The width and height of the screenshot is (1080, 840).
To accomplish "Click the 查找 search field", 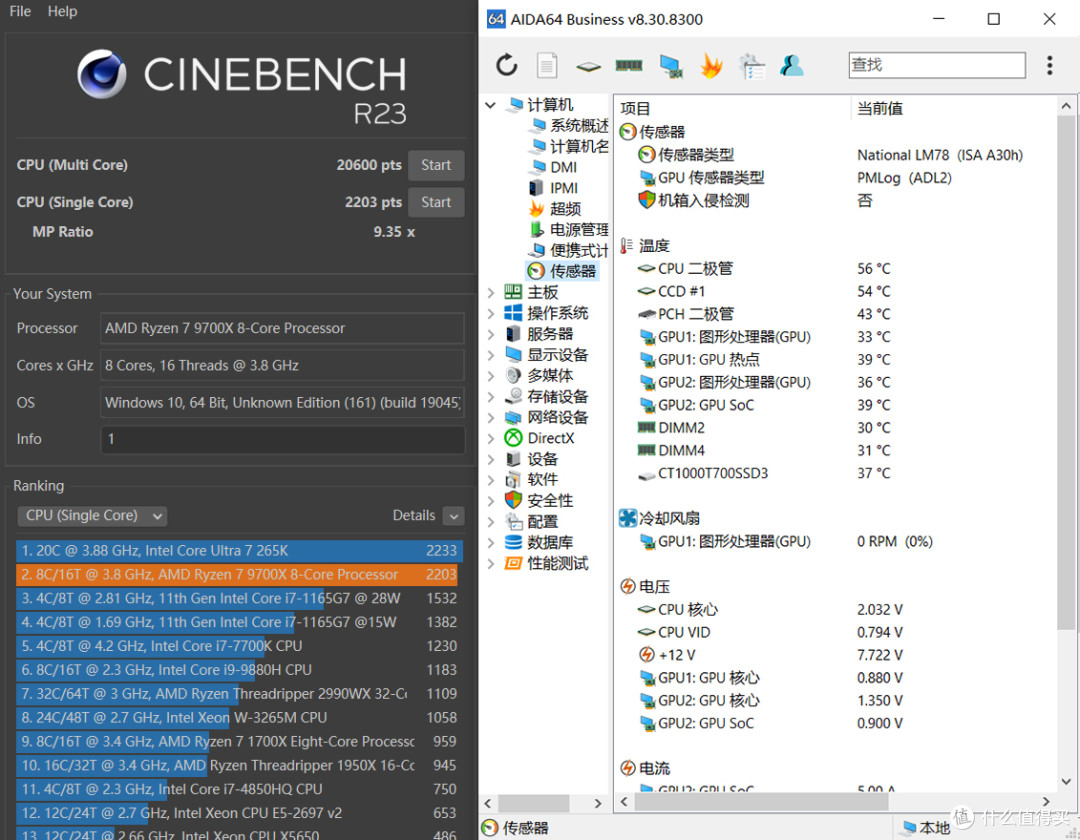I will (937, 65).
